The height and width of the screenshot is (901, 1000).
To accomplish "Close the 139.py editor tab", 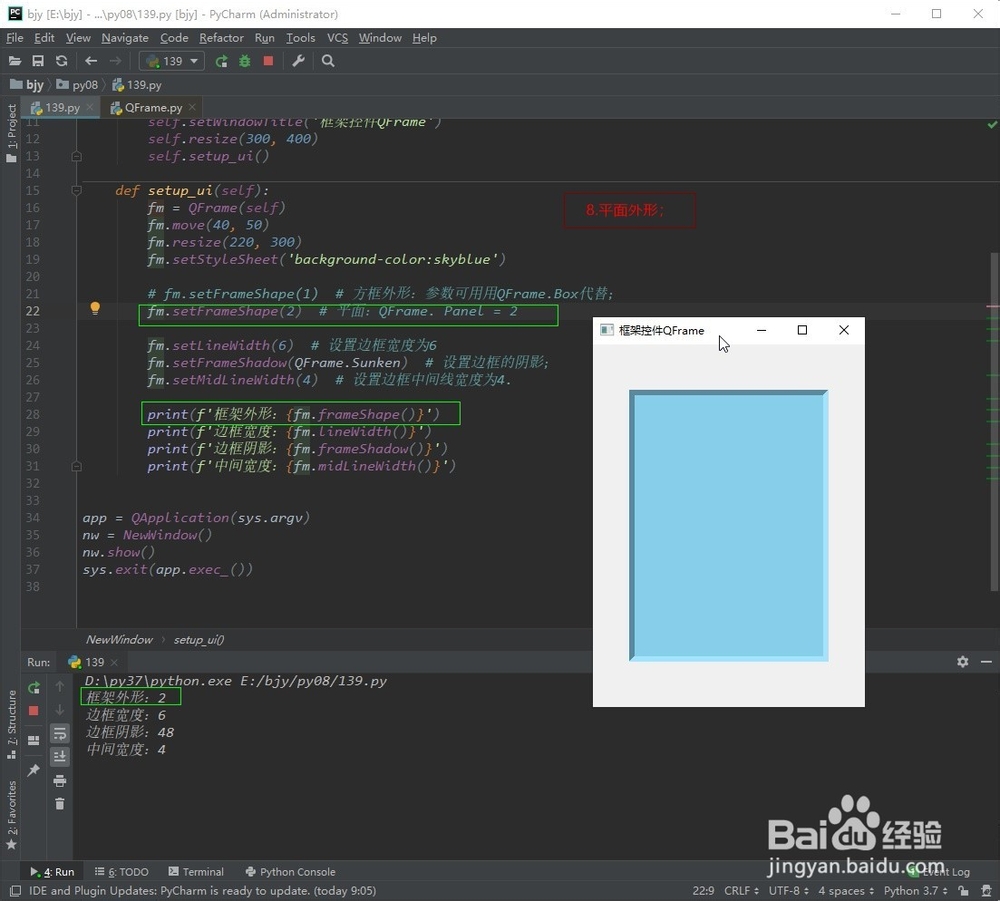I will (90, 107).
